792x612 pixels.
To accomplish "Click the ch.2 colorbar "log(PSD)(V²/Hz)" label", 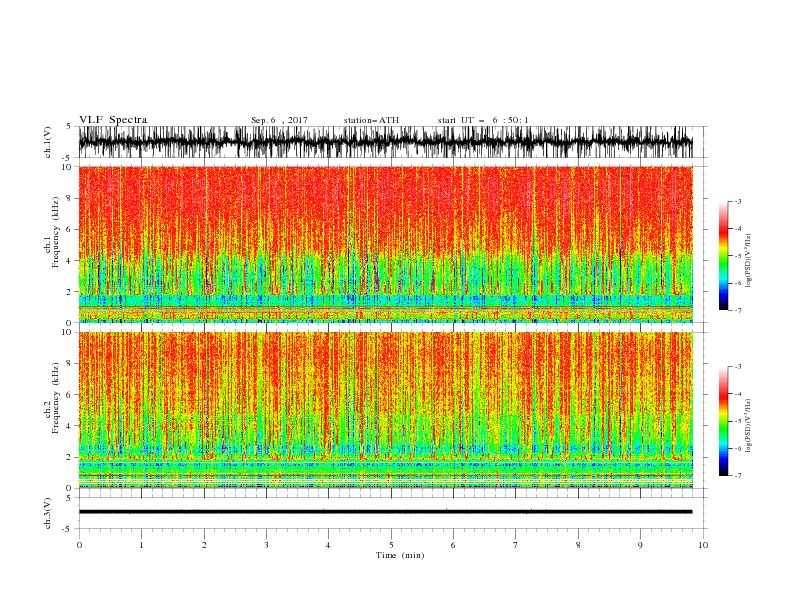I will (748, 426).
